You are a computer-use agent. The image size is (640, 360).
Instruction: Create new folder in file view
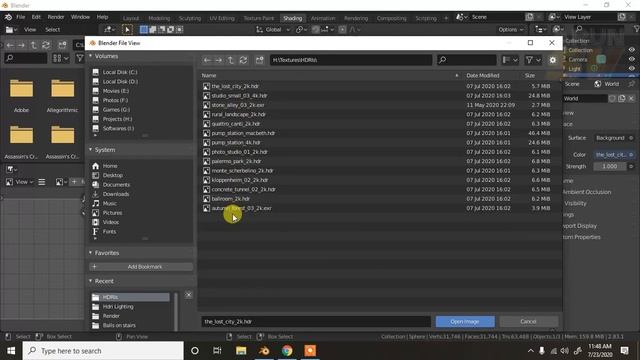(x=260, y=60)
